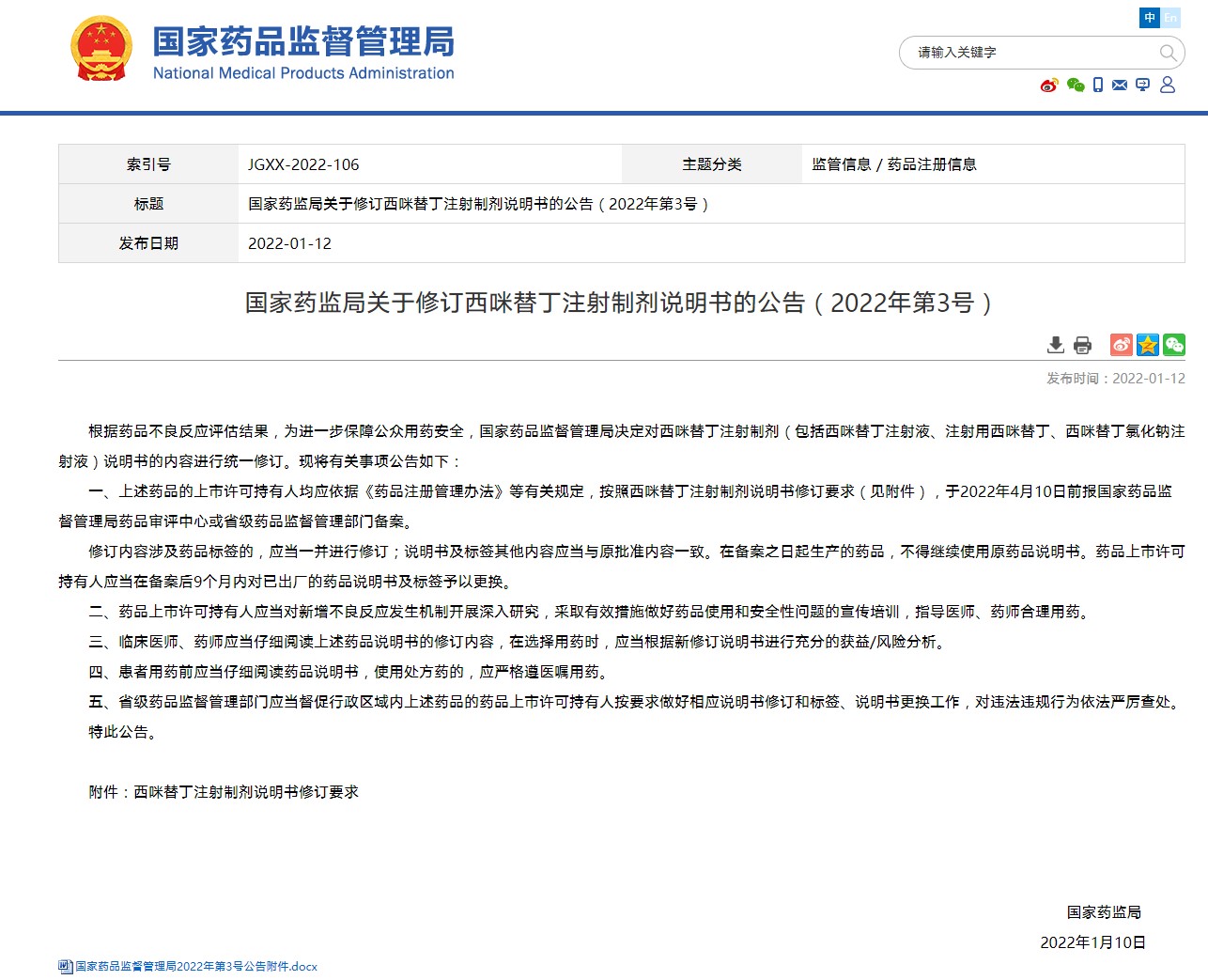Switch the site language to En
The height and width of the screenshot is (980, 1208).
click(1170, 18)
